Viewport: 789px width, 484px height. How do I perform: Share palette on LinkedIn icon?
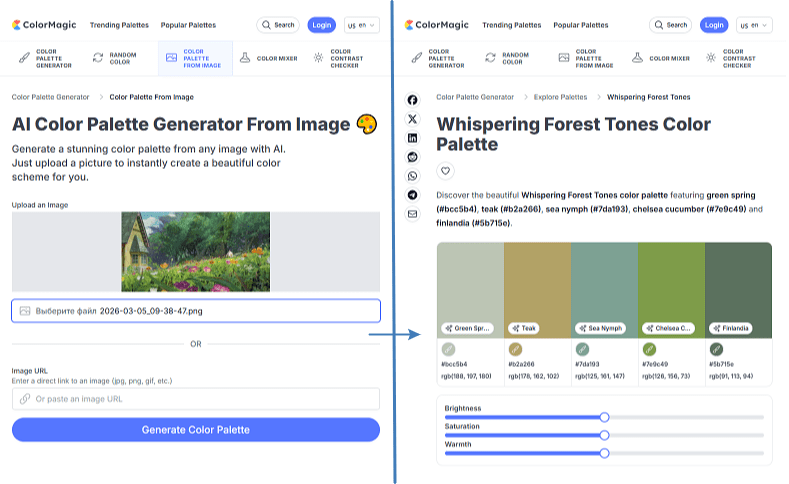point(412,138)
